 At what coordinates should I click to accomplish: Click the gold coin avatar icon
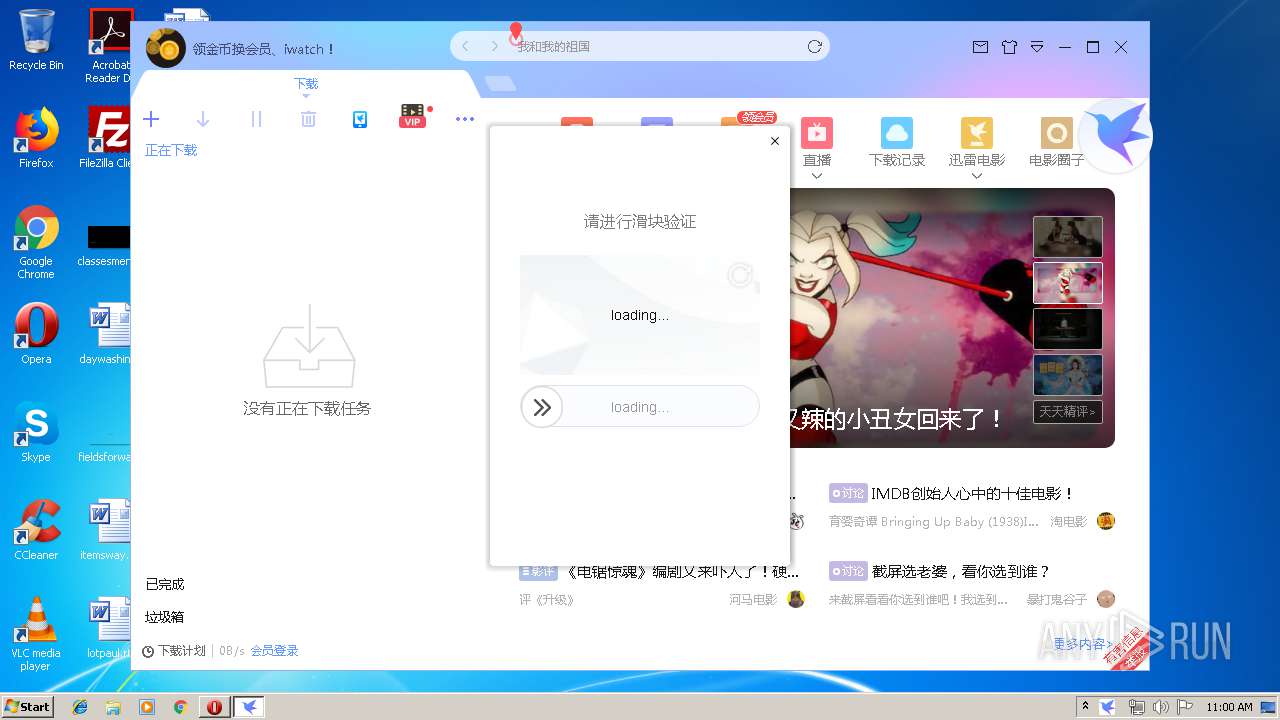(x=166, y=48)
